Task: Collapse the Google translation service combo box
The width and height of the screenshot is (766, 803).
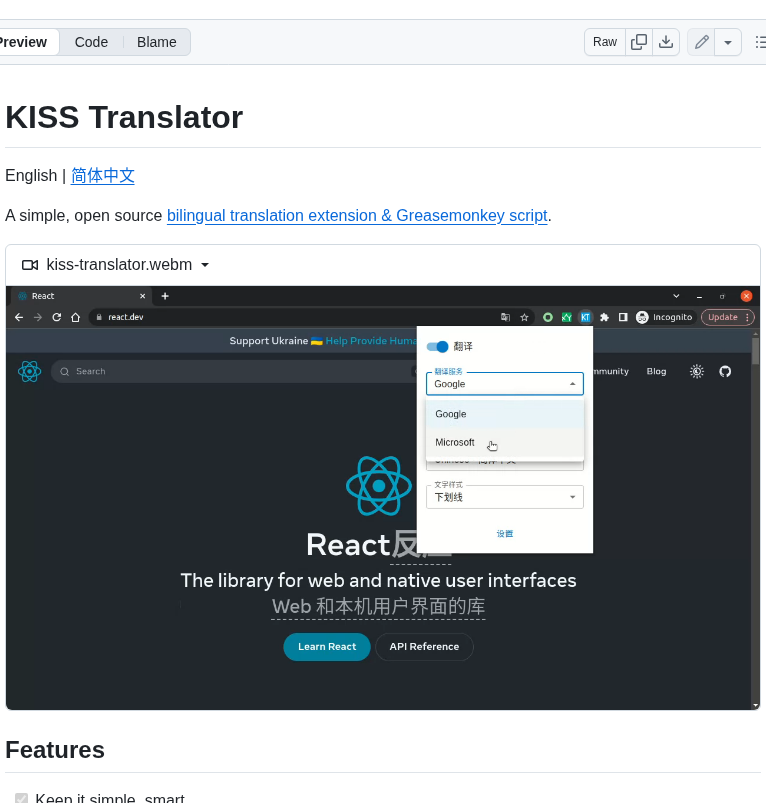Action: tap(505, 384)
